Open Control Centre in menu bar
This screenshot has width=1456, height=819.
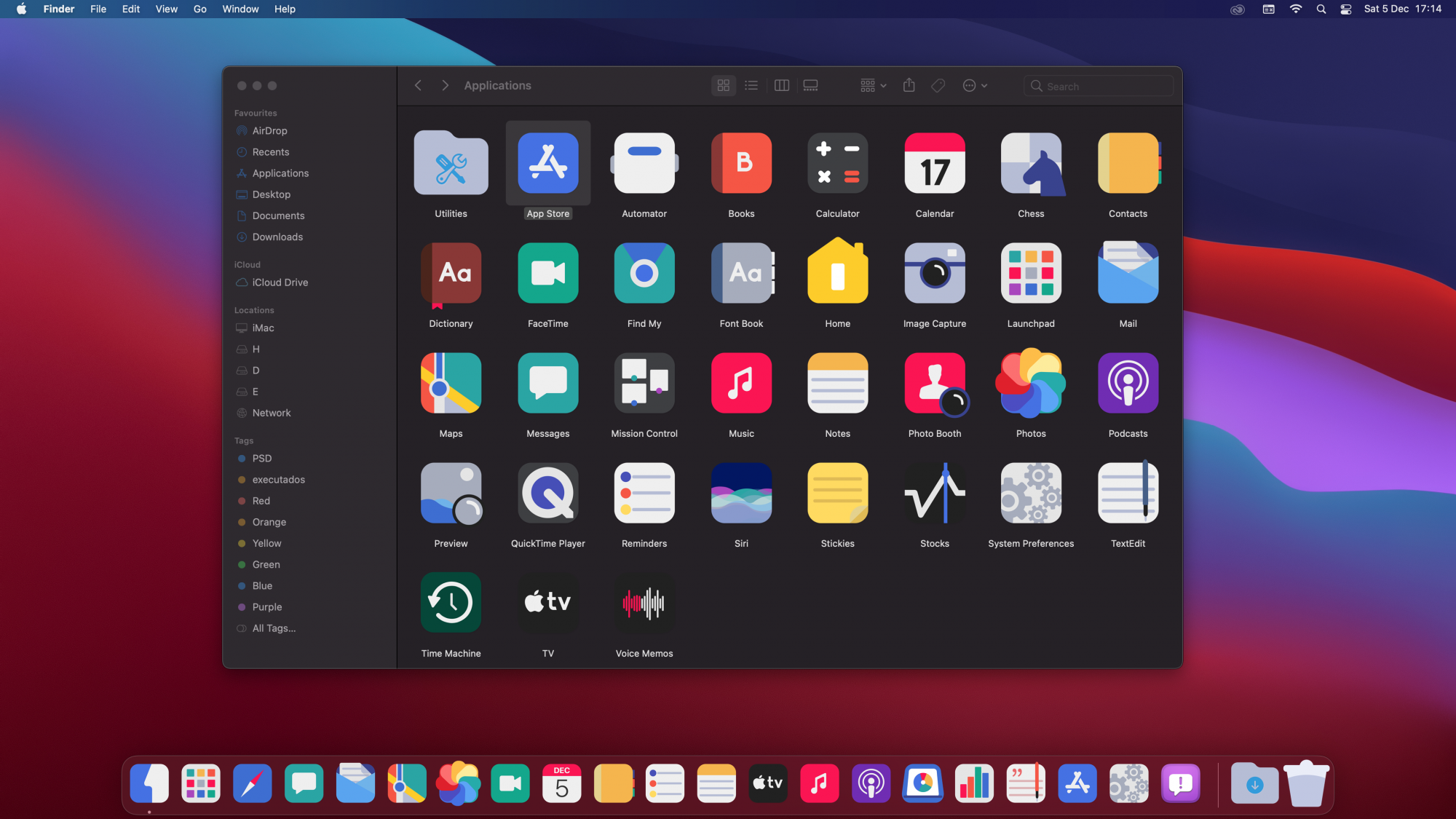[1345, 9]
